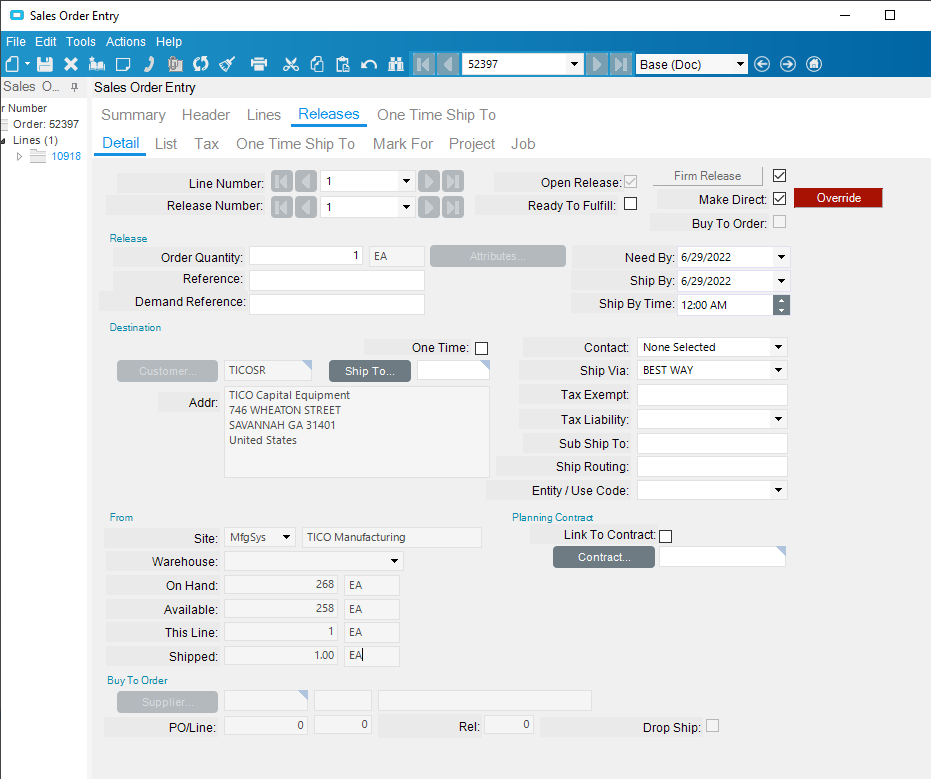Open the Contact None Selected dropdown
This screenshot has height=779, width=931.
[x=778, y=347]
